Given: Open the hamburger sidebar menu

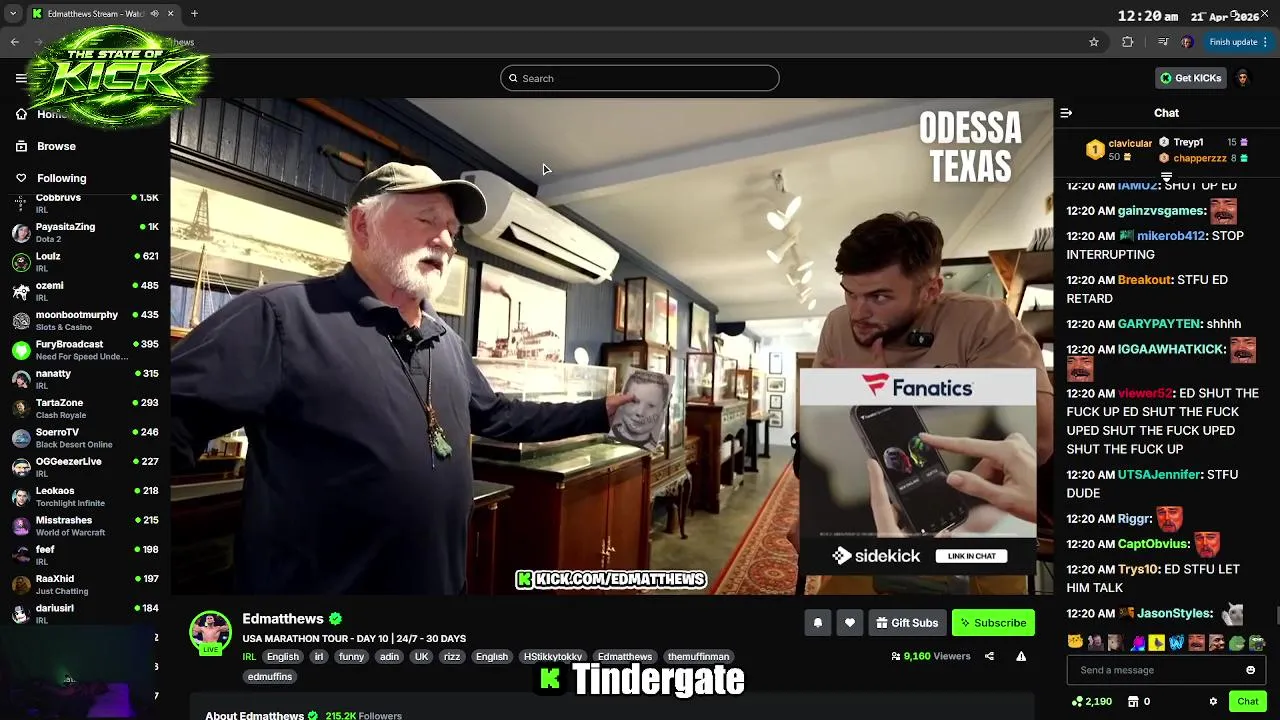Looking at the screenshot, I should click(x=21, y=78).
